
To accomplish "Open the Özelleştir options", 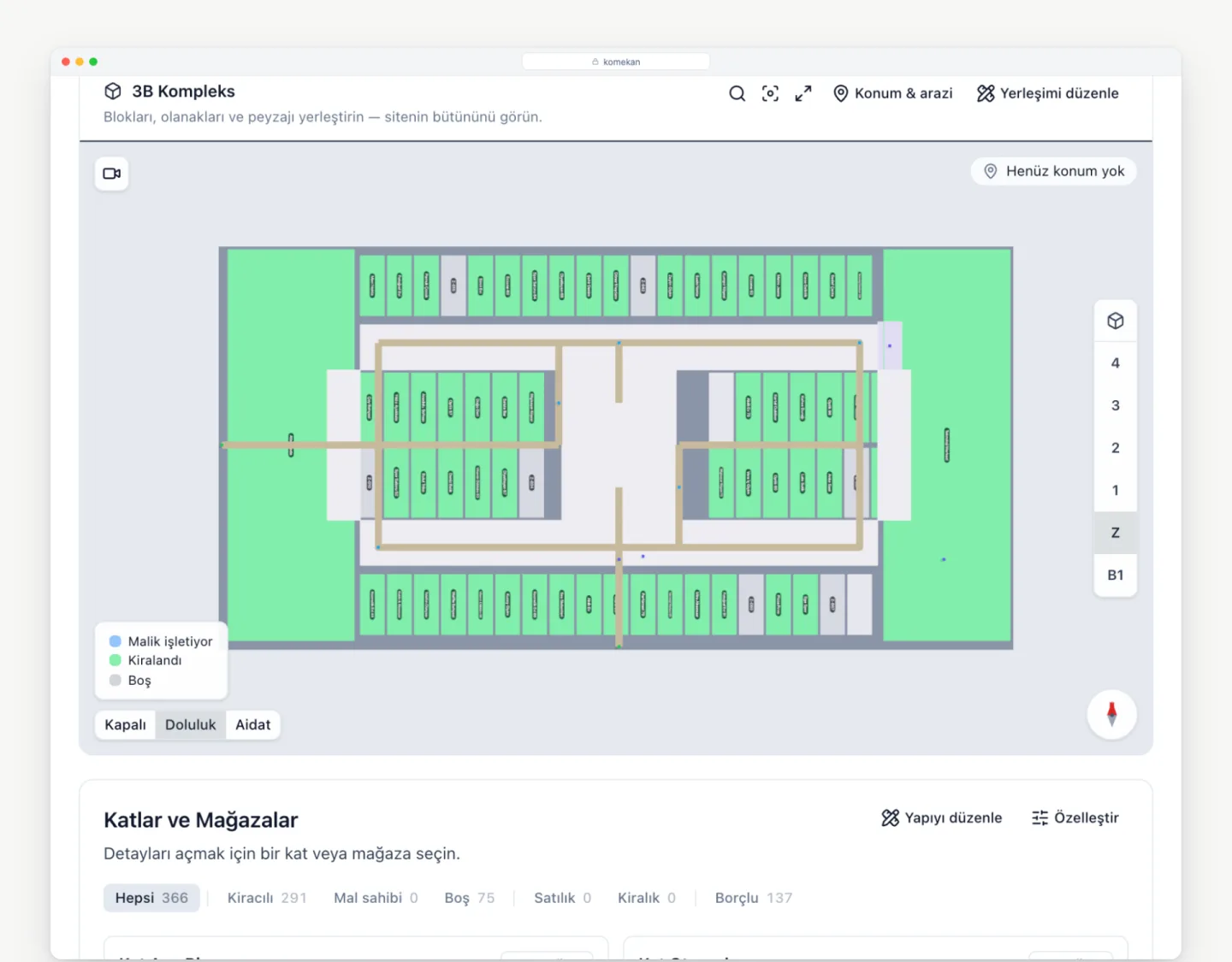I will coord(1075,817).
